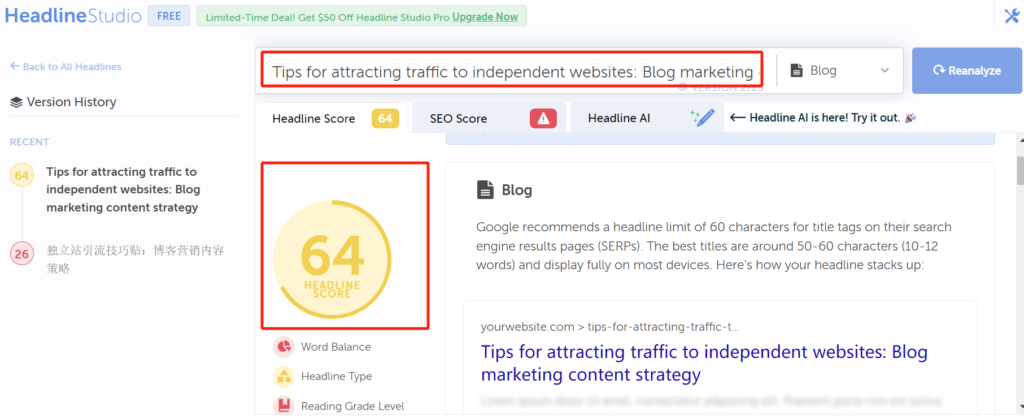The width and height of the screenshot is (1024, 419).
Task: Click the headline text input field
Action: coord(512,71)
